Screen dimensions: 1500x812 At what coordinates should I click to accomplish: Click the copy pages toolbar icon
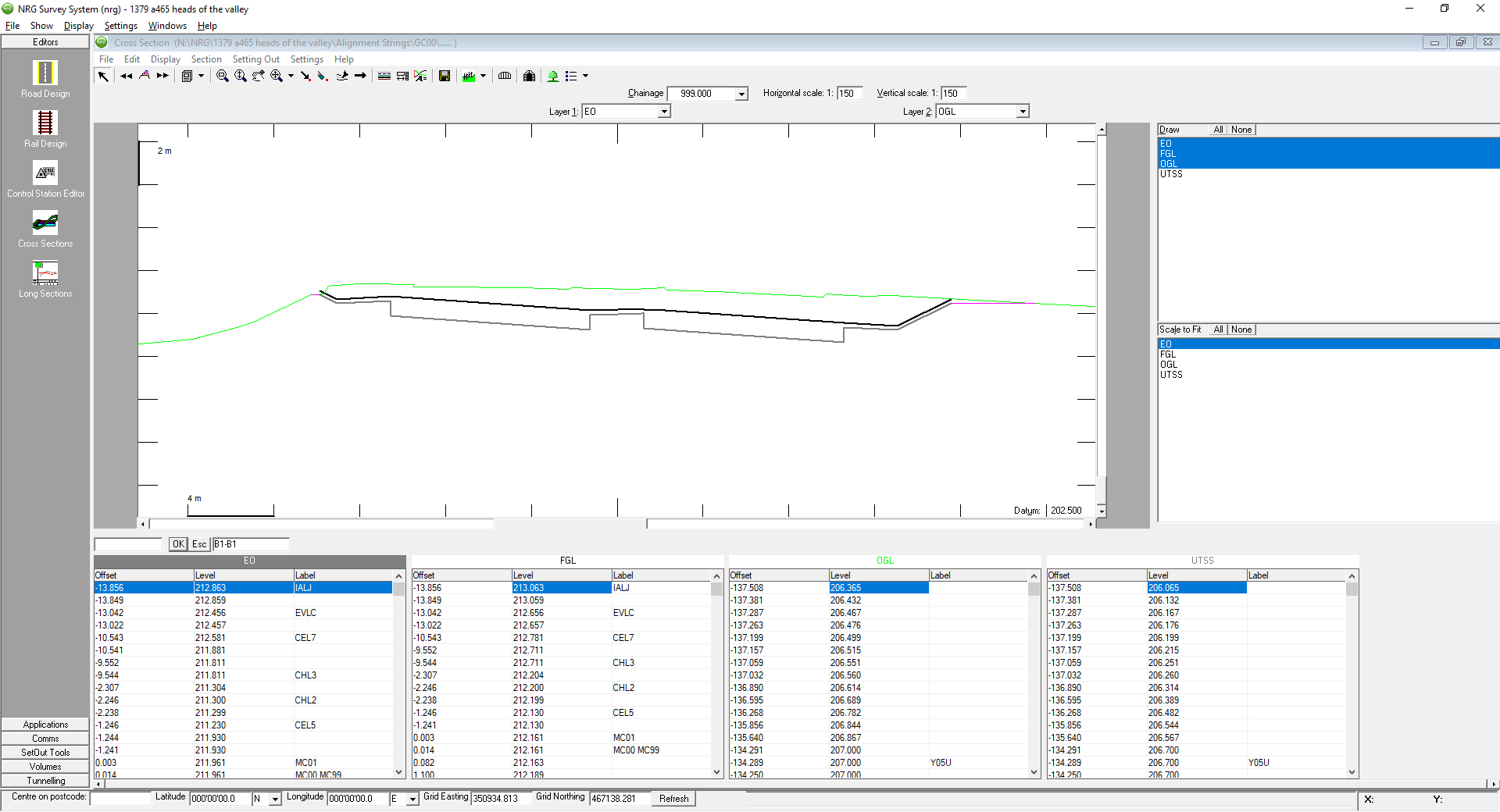187,76
